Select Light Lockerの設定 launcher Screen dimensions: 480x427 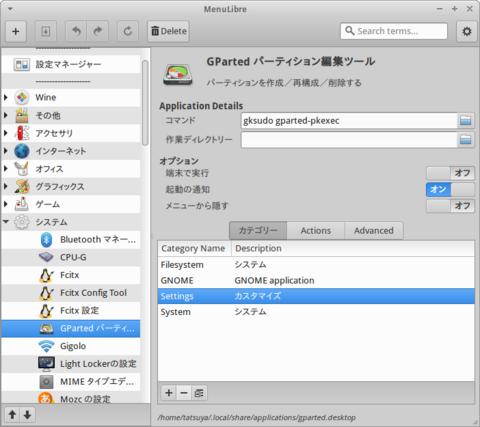pyautogui.click(x=71, y=364)
